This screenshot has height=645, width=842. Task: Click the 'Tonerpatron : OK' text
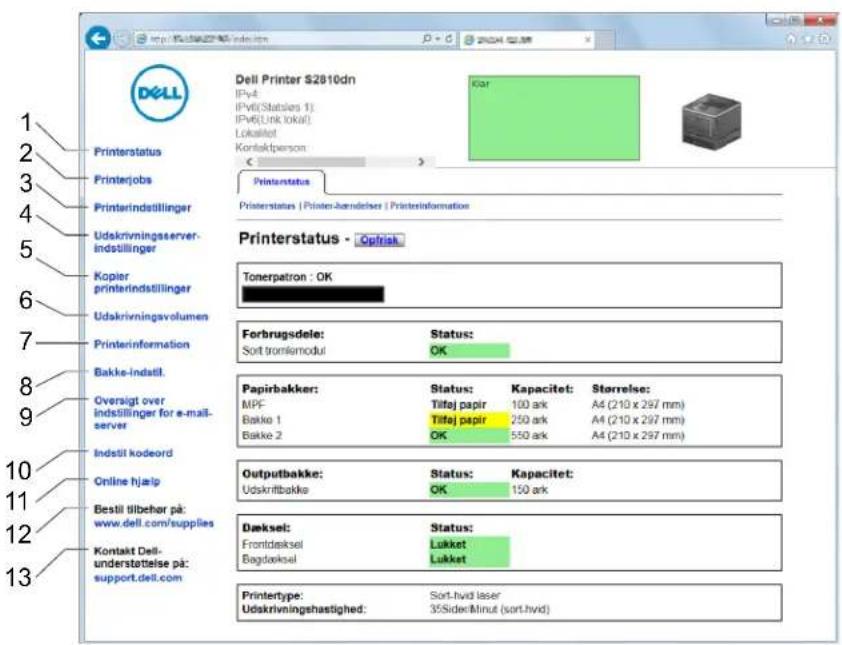point(287,277)
